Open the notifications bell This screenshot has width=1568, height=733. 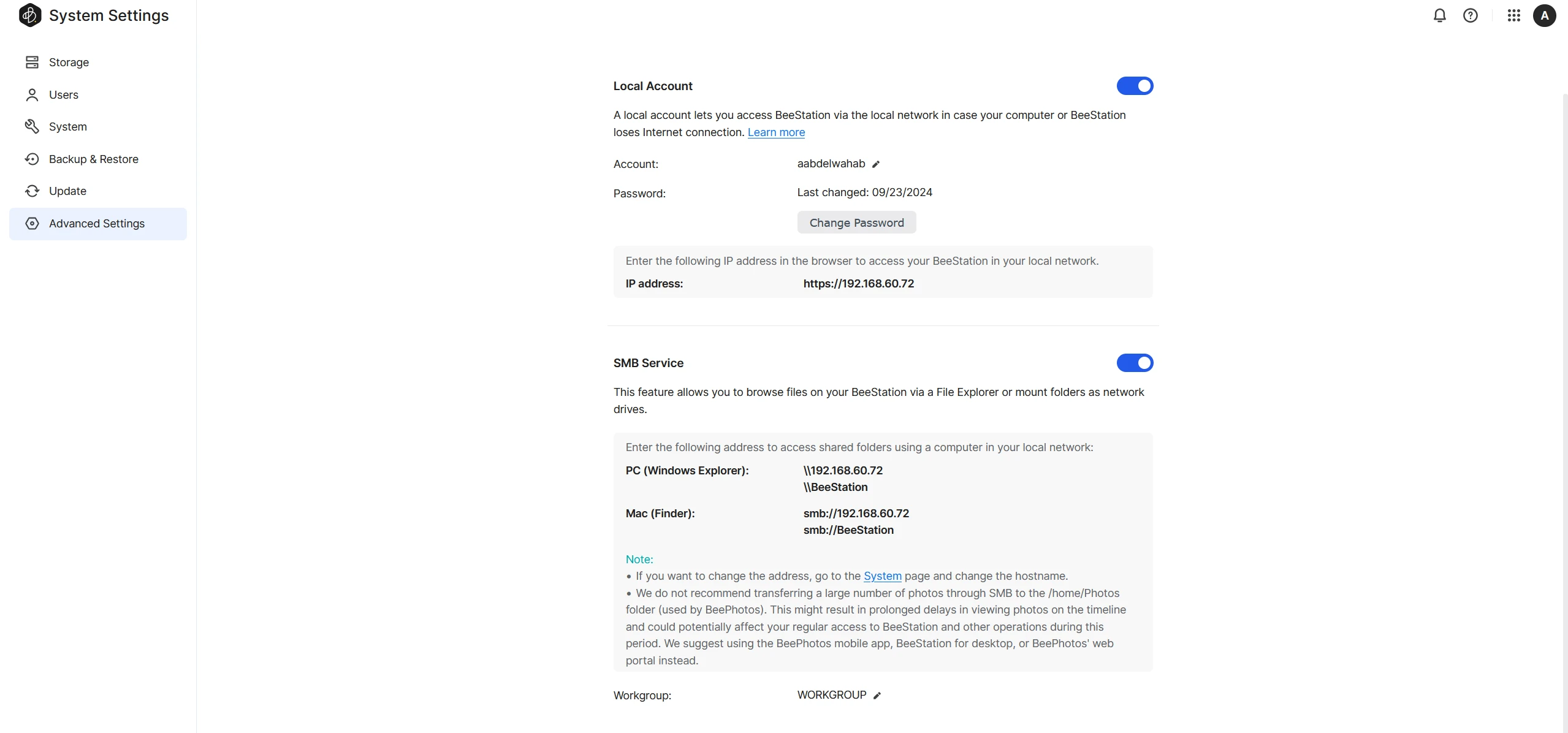(x=1440, y=15)
